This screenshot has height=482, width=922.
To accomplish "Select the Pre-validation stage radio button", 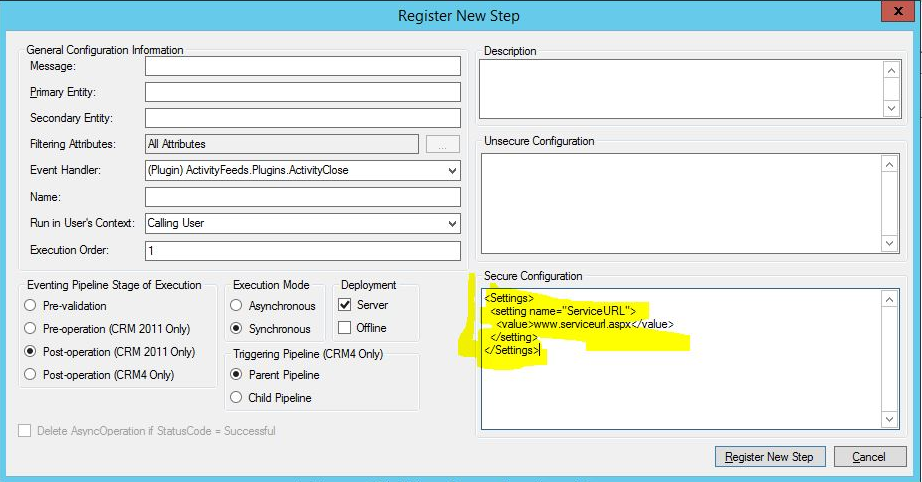I will (30, 305).
